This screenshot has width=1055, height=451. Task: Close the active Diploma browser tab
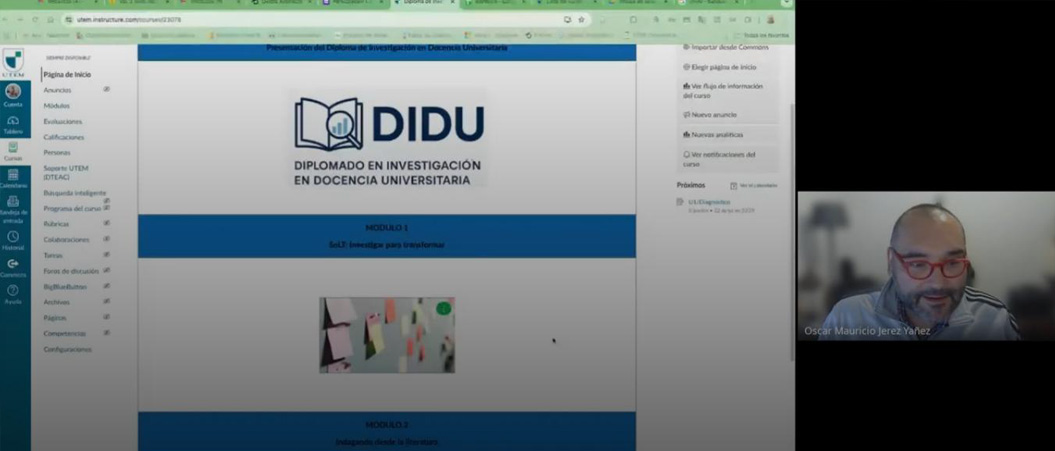click(x=453, y=3)
